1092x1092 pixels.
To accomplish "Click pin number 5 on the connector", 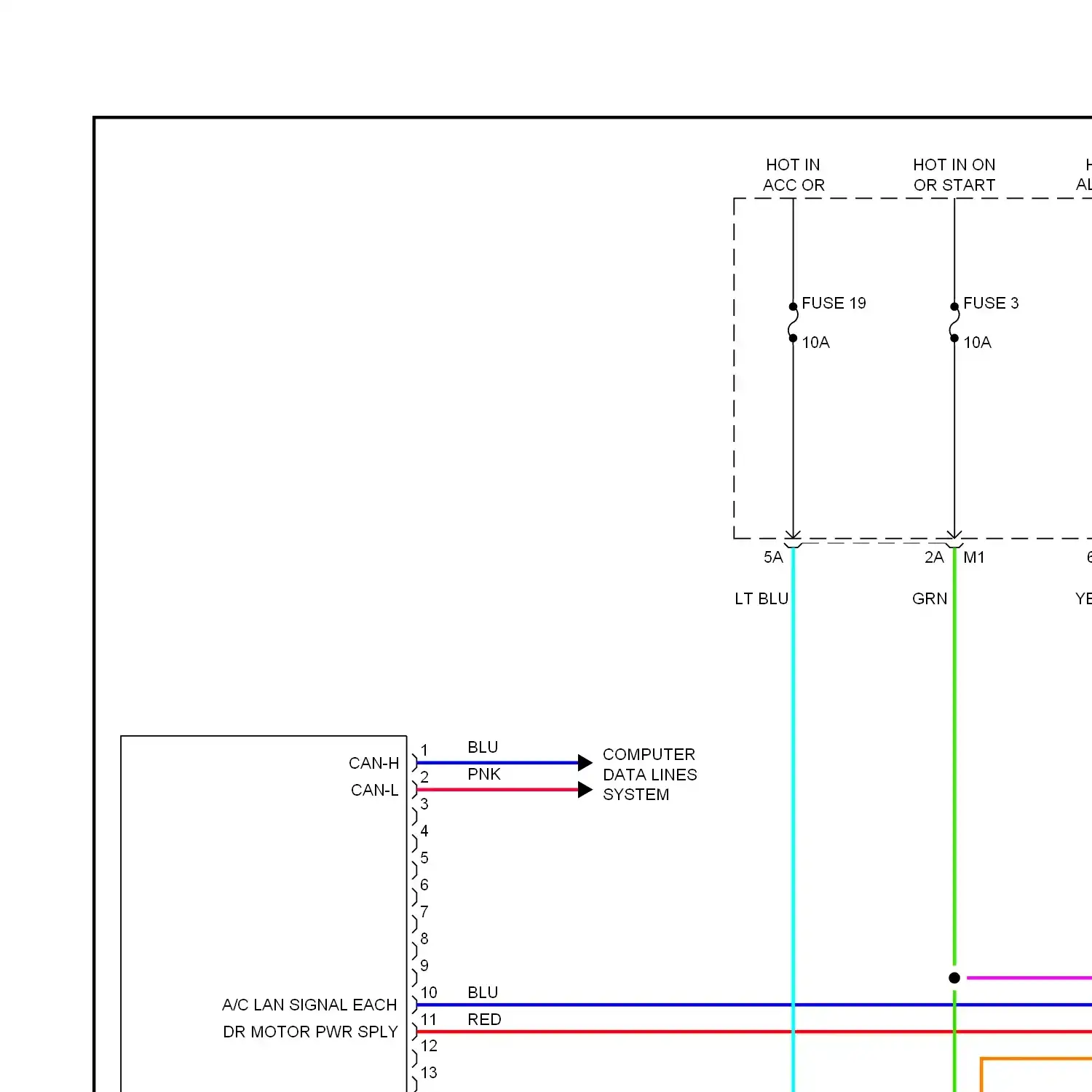I will tap(424, 858).
